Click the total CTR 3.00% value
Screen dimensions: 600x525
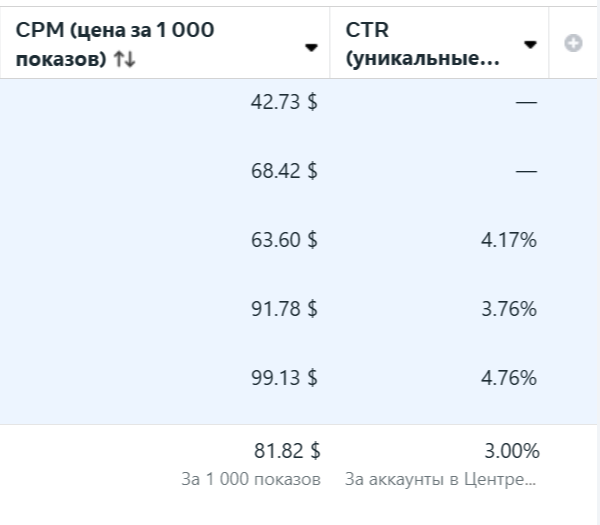coord(512,451)
